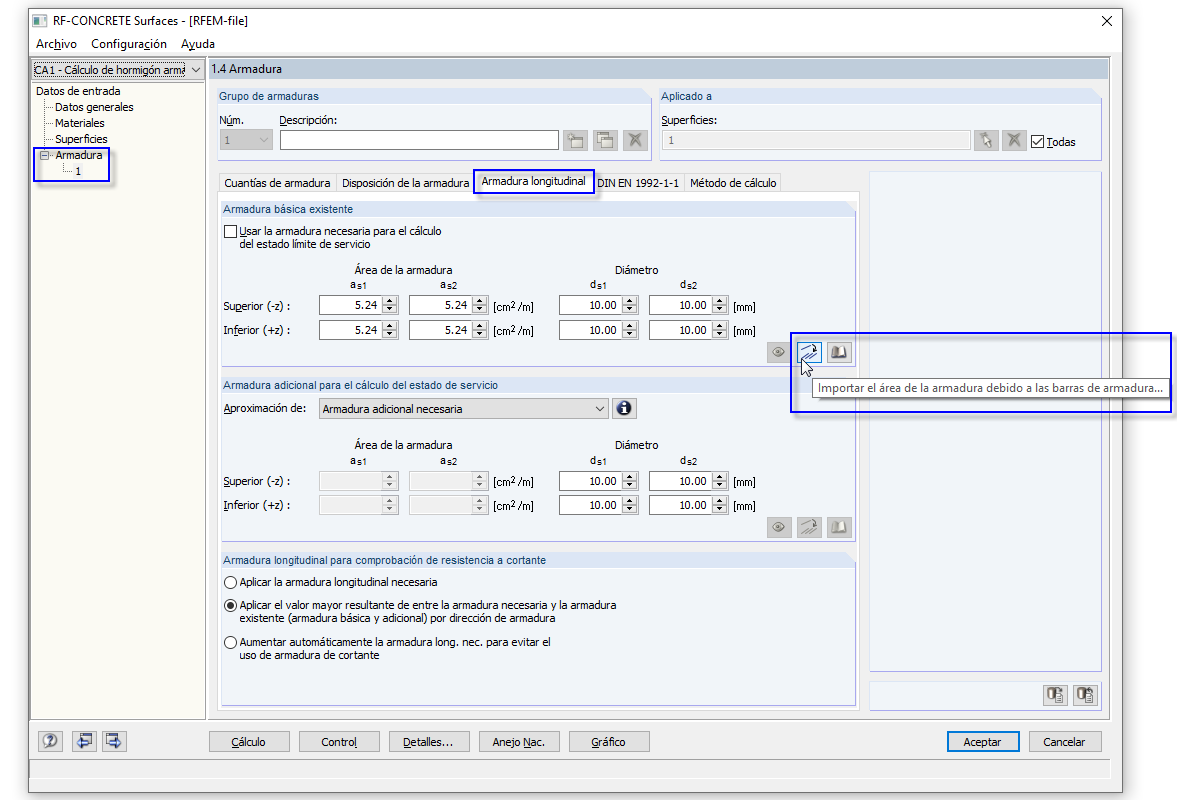Go to previous input window
This screenshot has width=1177, height=800.
[84, 741]
